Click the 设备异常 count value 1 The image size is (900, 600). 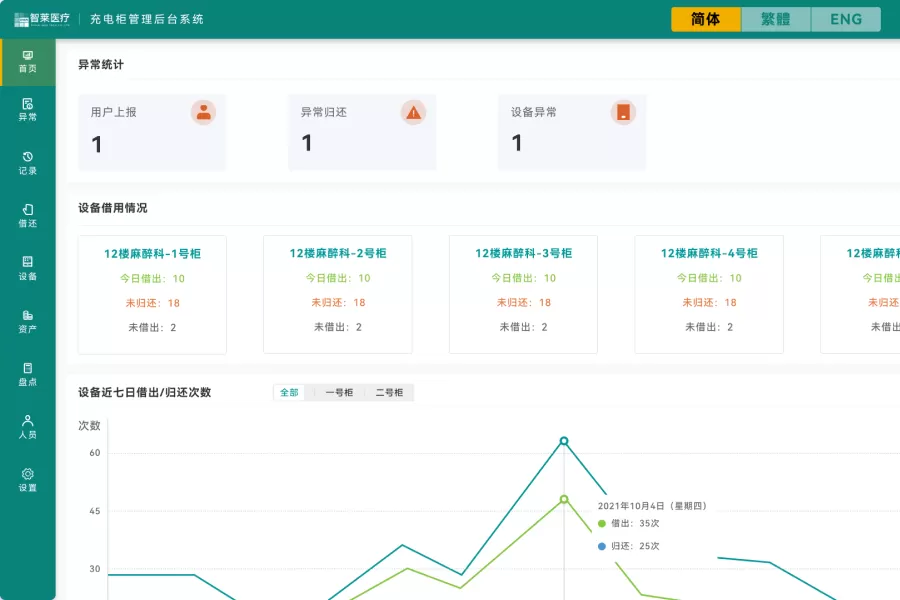pos(517,143)
